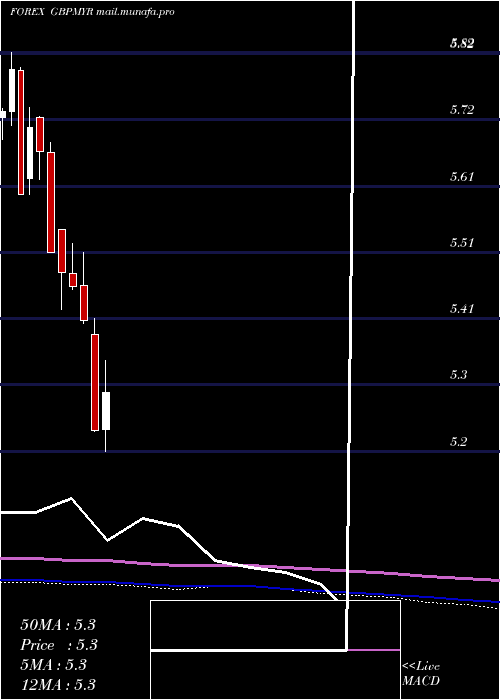The height and width of the screenshot is (700, 500).
Task: Click the 'Price : 5.3' legend text
Action: tap(59, 645)
